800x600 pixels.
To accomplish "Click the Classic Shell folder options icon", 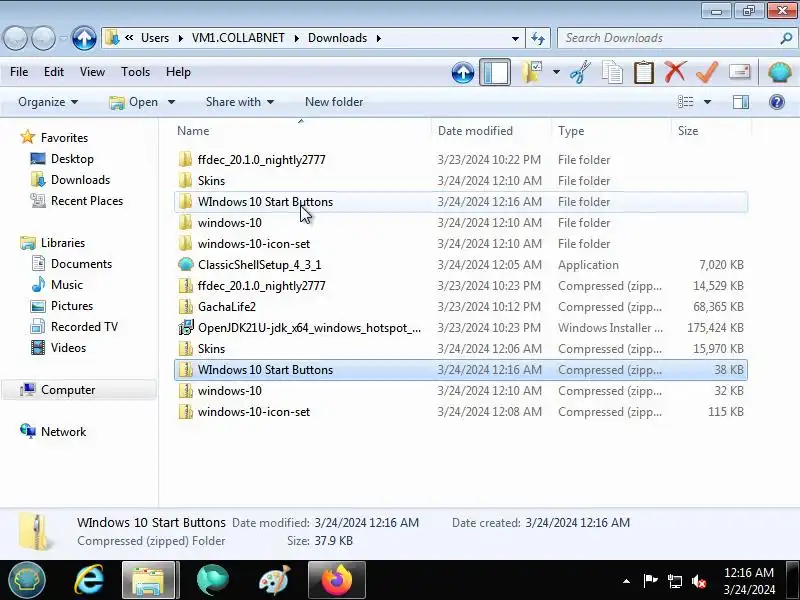I will pyautogui.click(x=532, y=72).
